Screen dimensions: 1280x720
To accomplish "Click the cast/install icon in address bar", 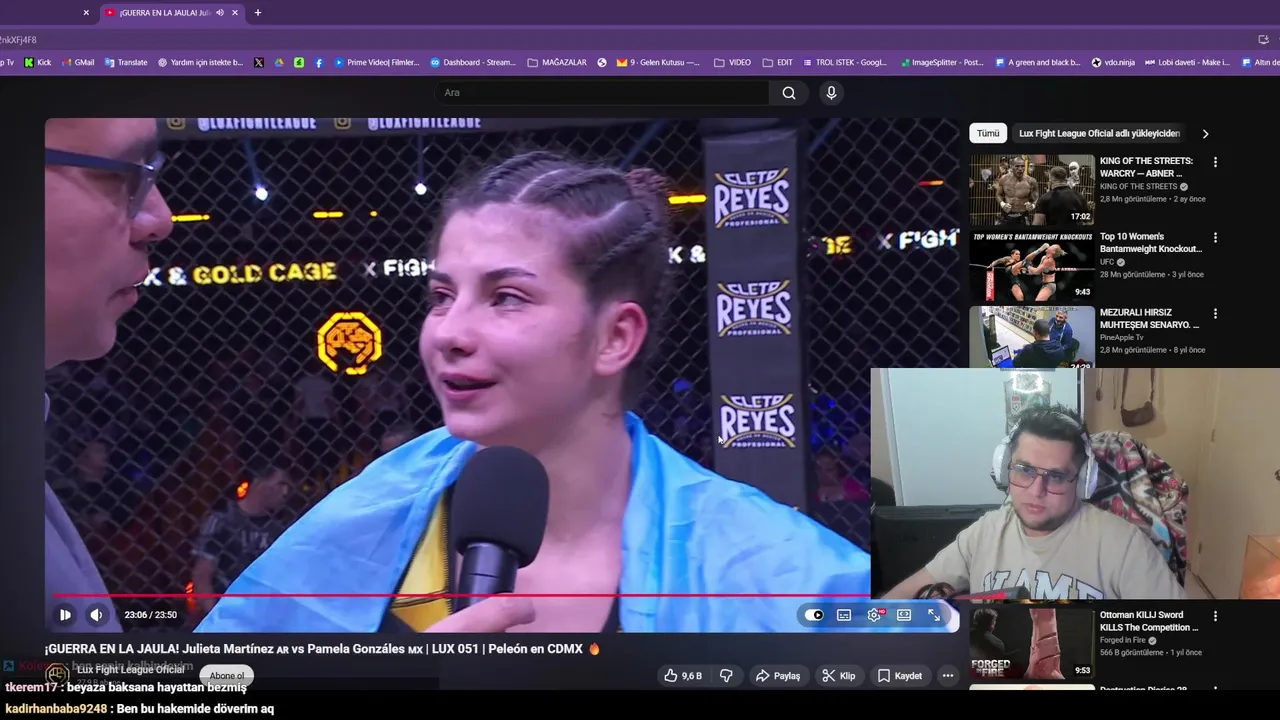I will click(1263, 40).
